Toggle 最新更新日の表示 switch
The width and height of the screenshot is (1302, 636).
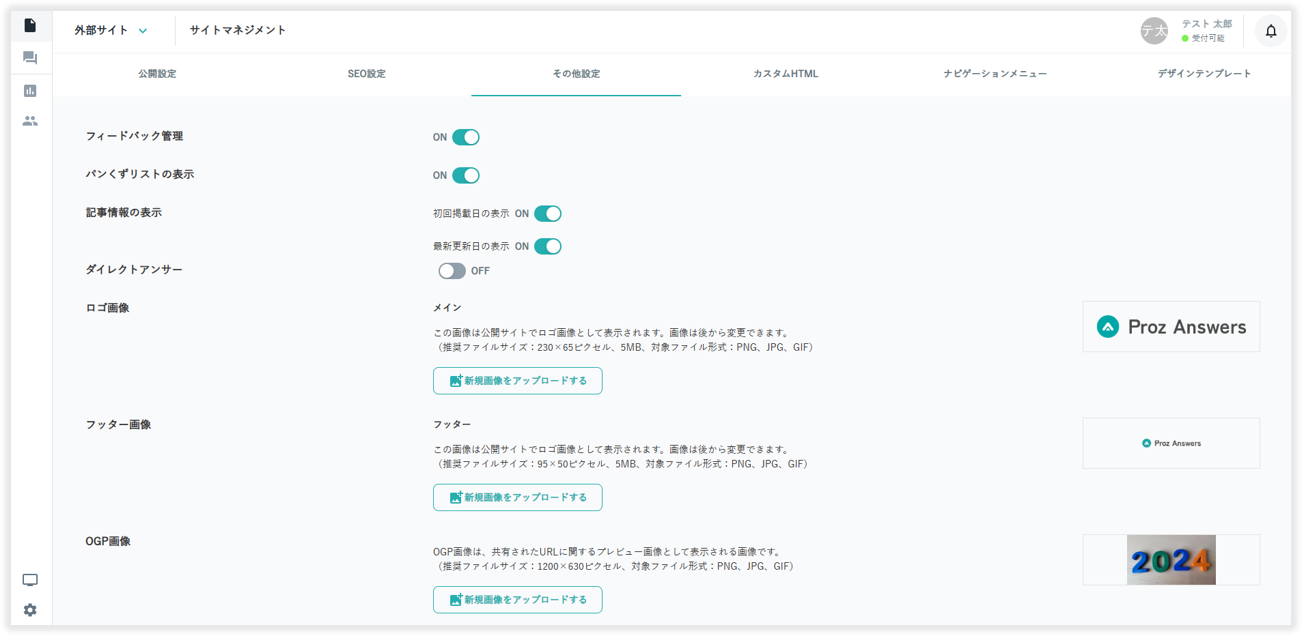547,247
